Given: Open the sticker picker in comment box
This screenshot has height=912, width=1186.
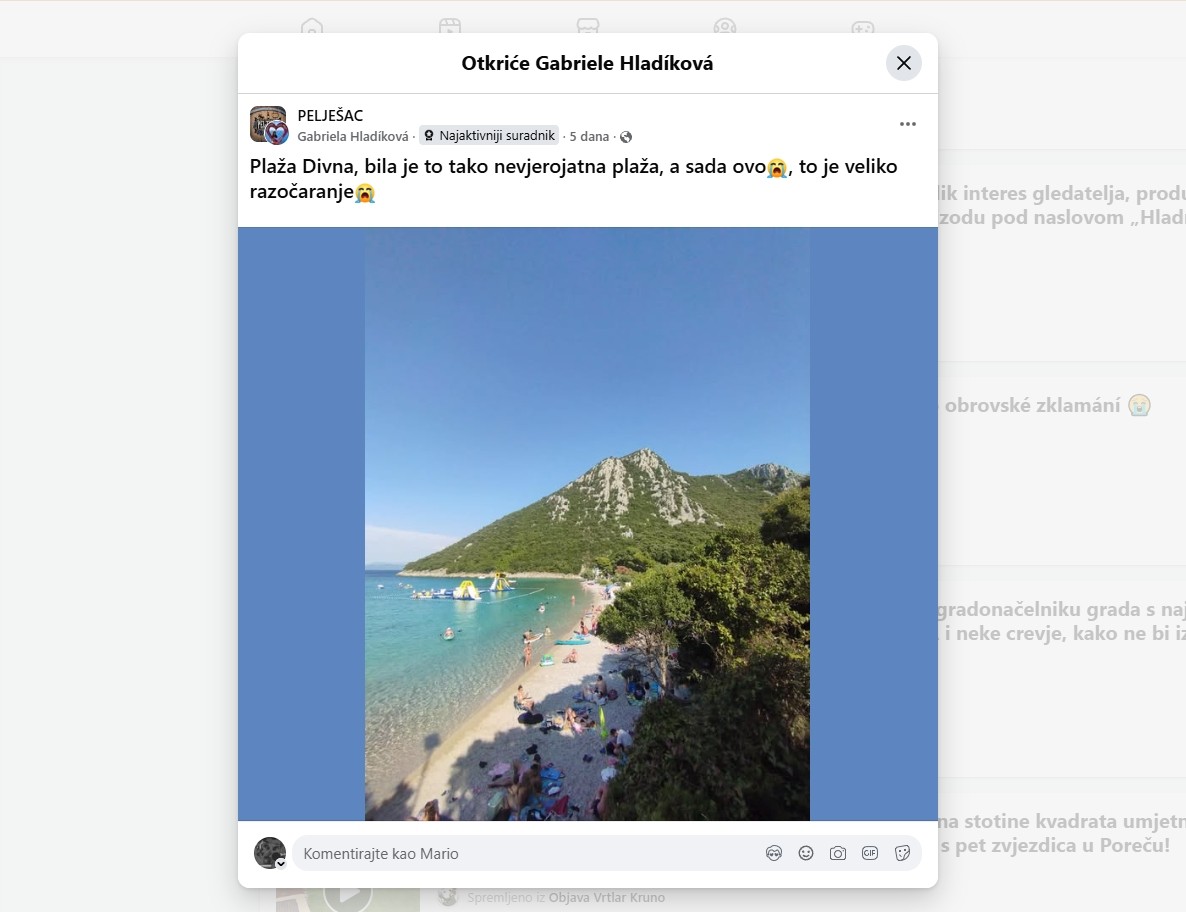Looking at the screenshot, I should (902, 853).
